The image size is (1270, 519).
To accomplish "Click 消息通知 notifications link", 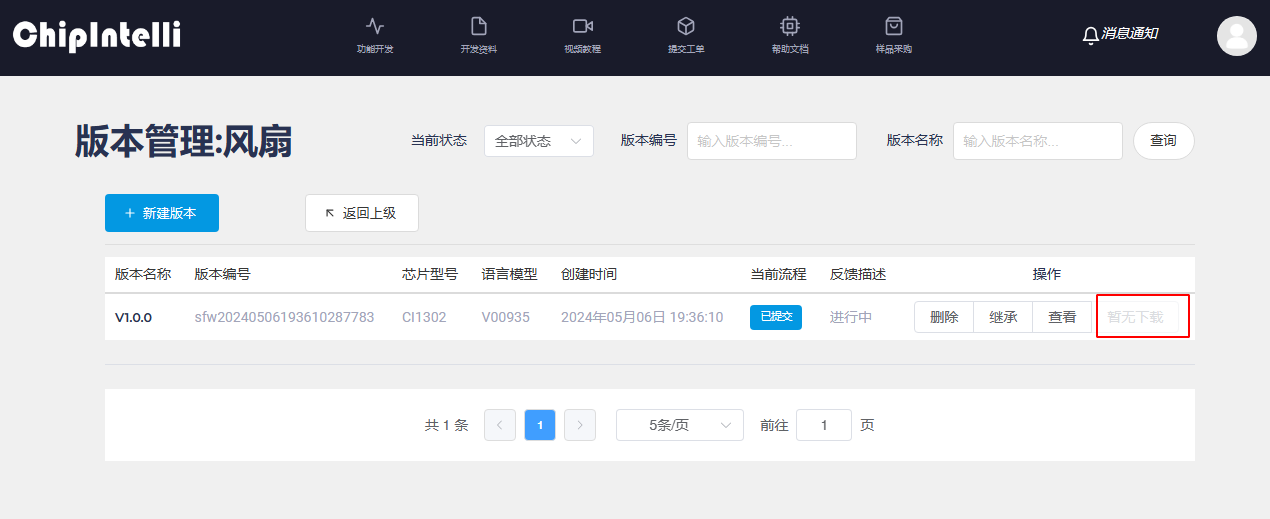I will (x=1130, y=34).
